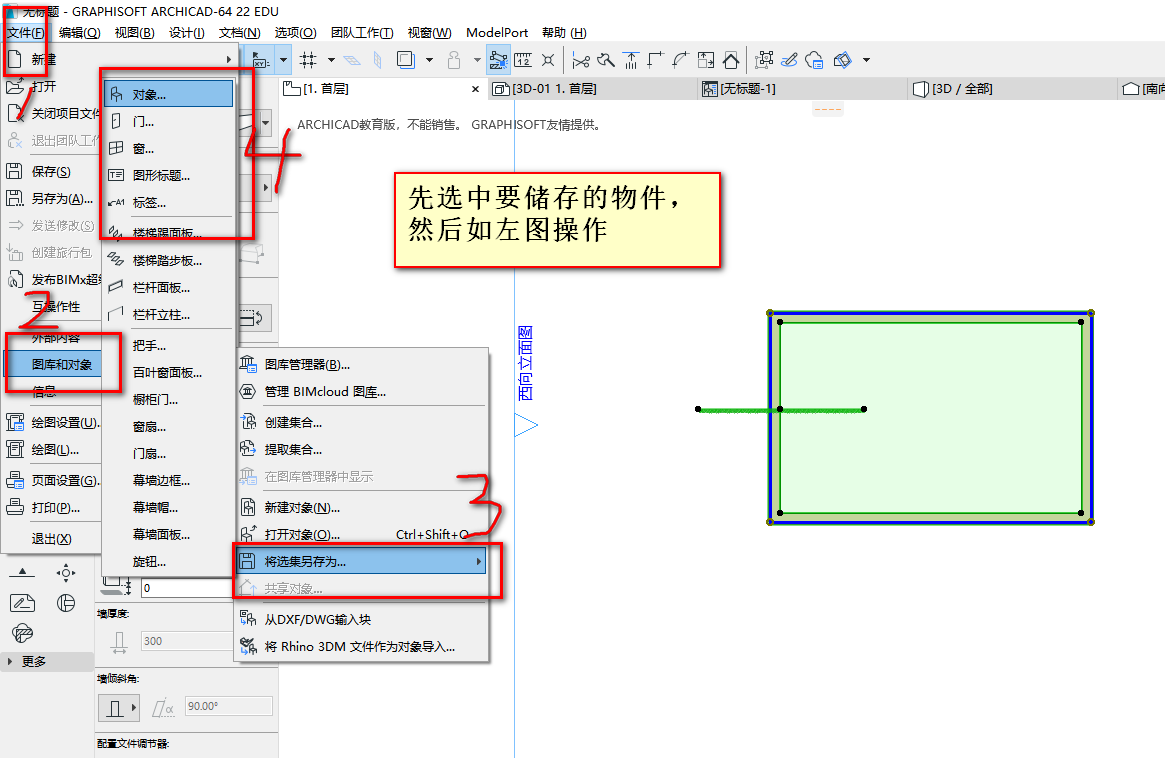
Task: Toggle the guide lines snapping icon
Action: coord(499,60)
